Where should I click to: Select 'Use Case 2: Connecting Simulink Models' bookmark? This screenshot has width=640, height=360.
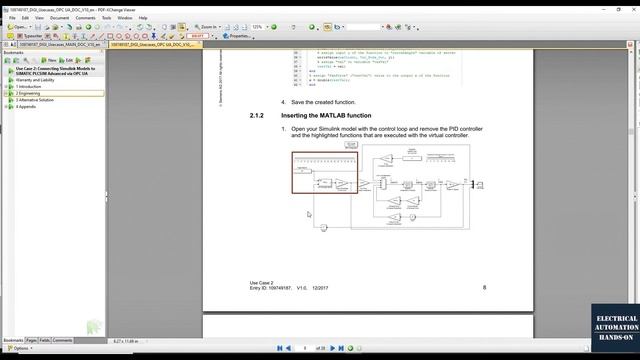point(56,71)
